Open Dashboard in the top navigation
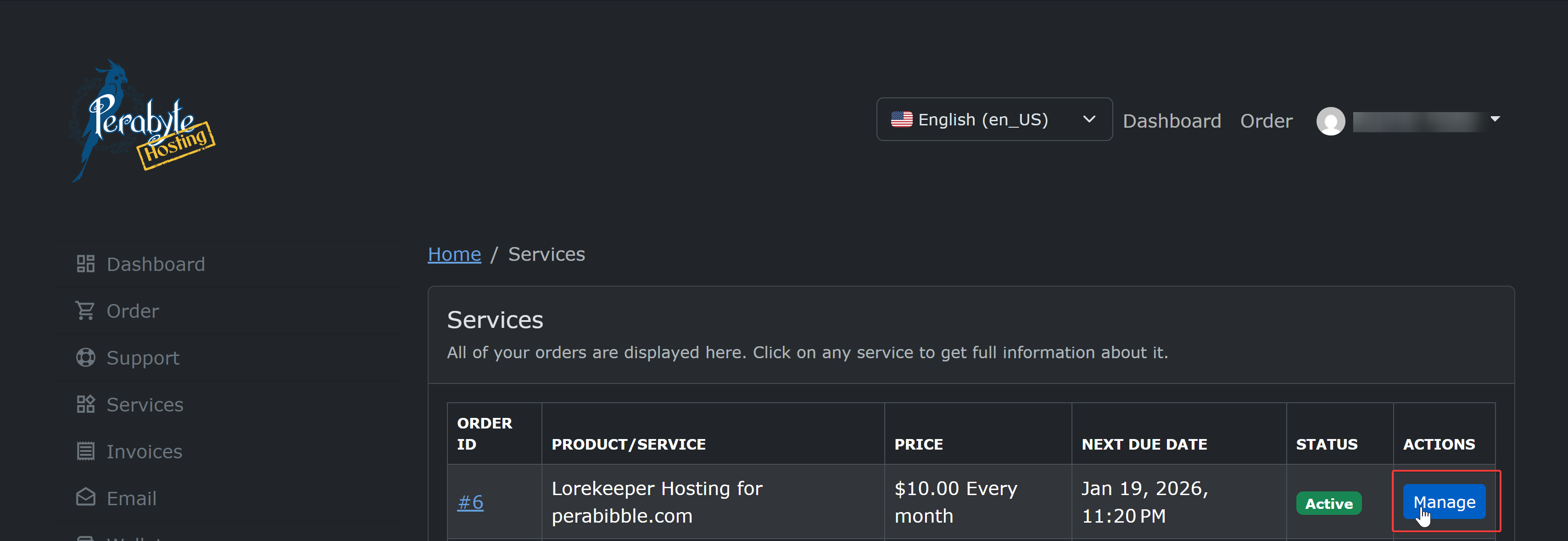This screenshot has height=541, width=1568. 1172,121
